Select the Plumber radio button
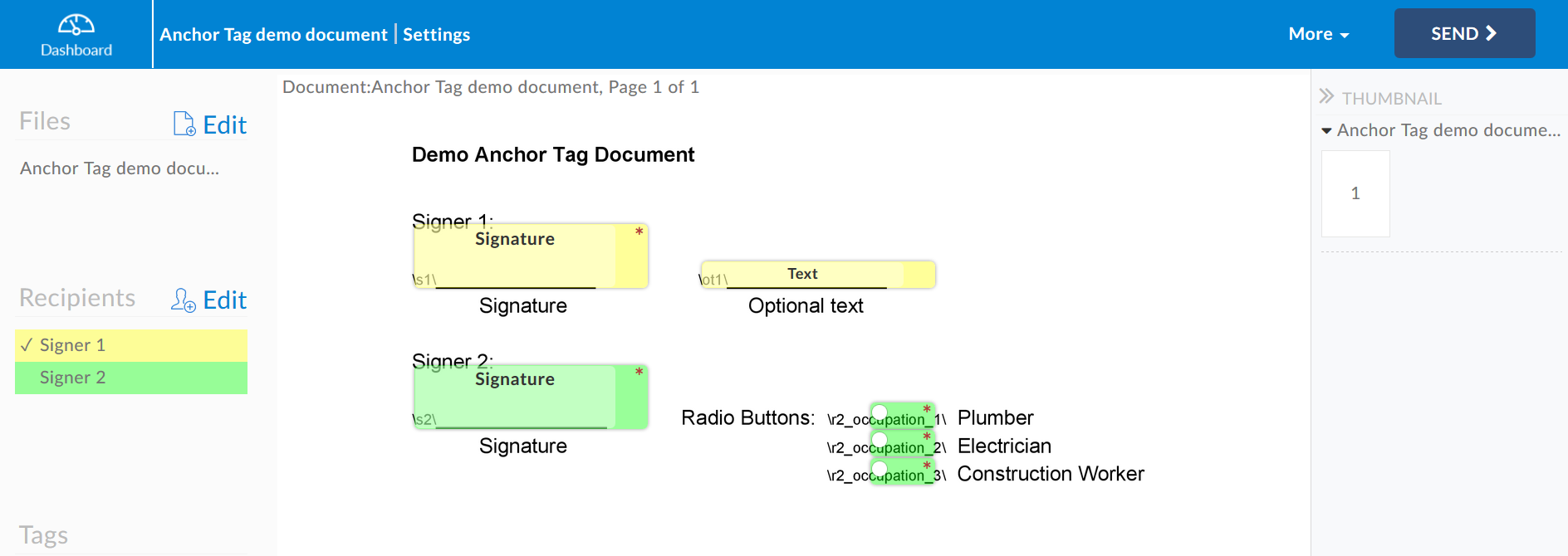 [880, 413]
